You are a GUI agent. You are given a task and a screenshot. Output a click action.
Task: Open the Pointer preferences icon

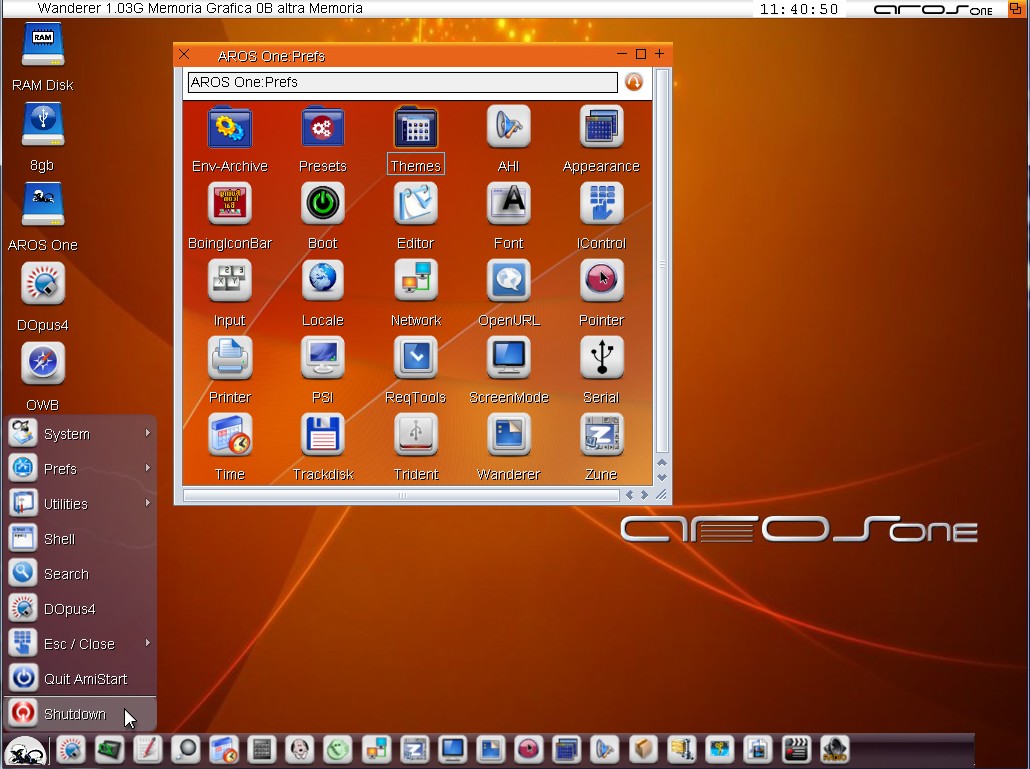601,282
